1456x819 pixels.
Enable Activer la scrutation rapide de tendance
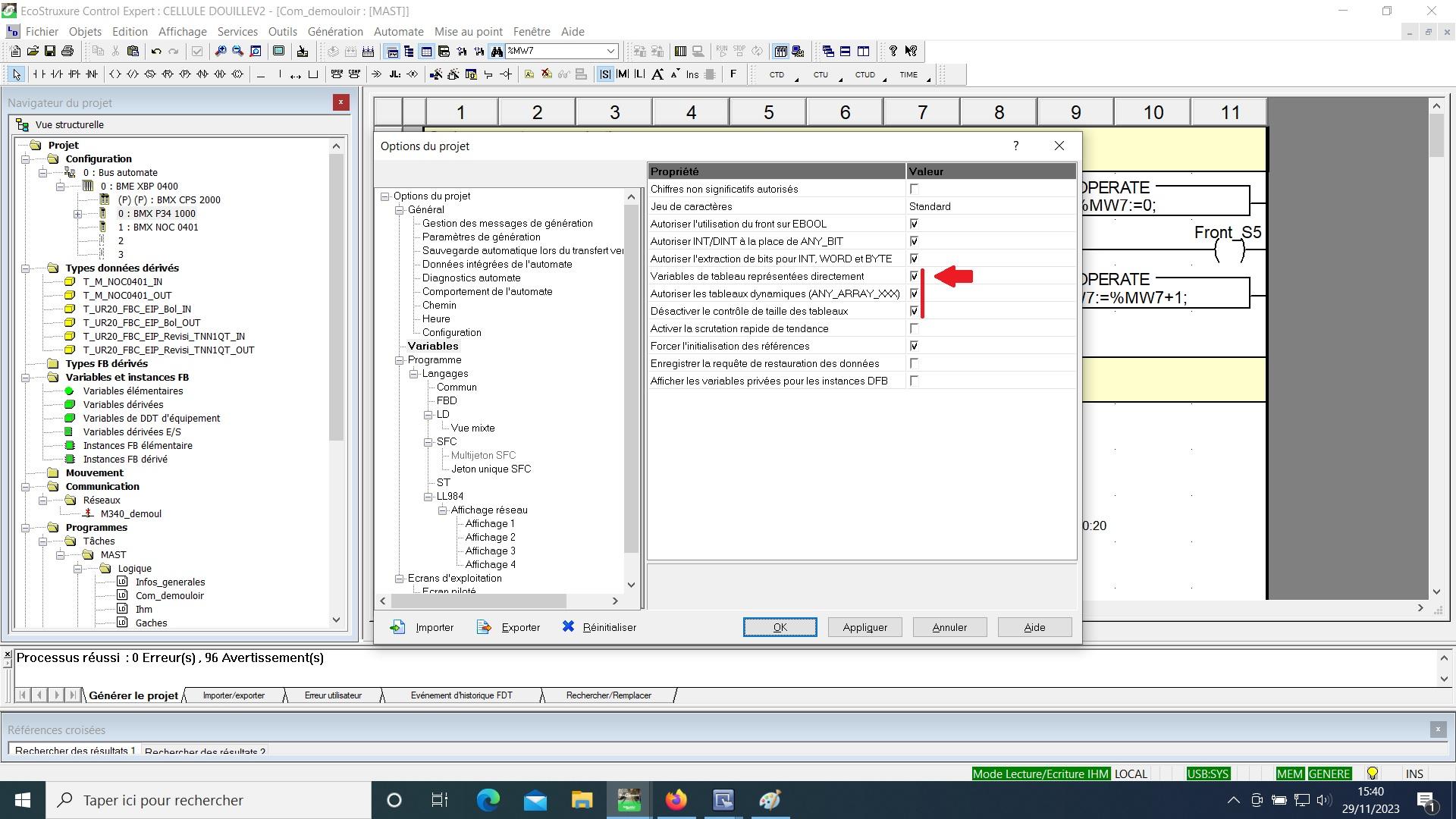pos(914,328)
